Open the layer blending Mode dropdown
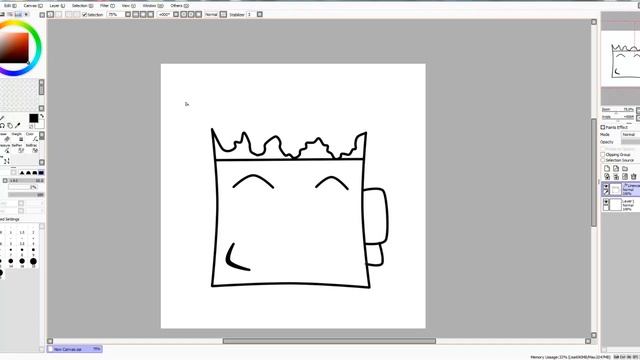 [630, 134]
